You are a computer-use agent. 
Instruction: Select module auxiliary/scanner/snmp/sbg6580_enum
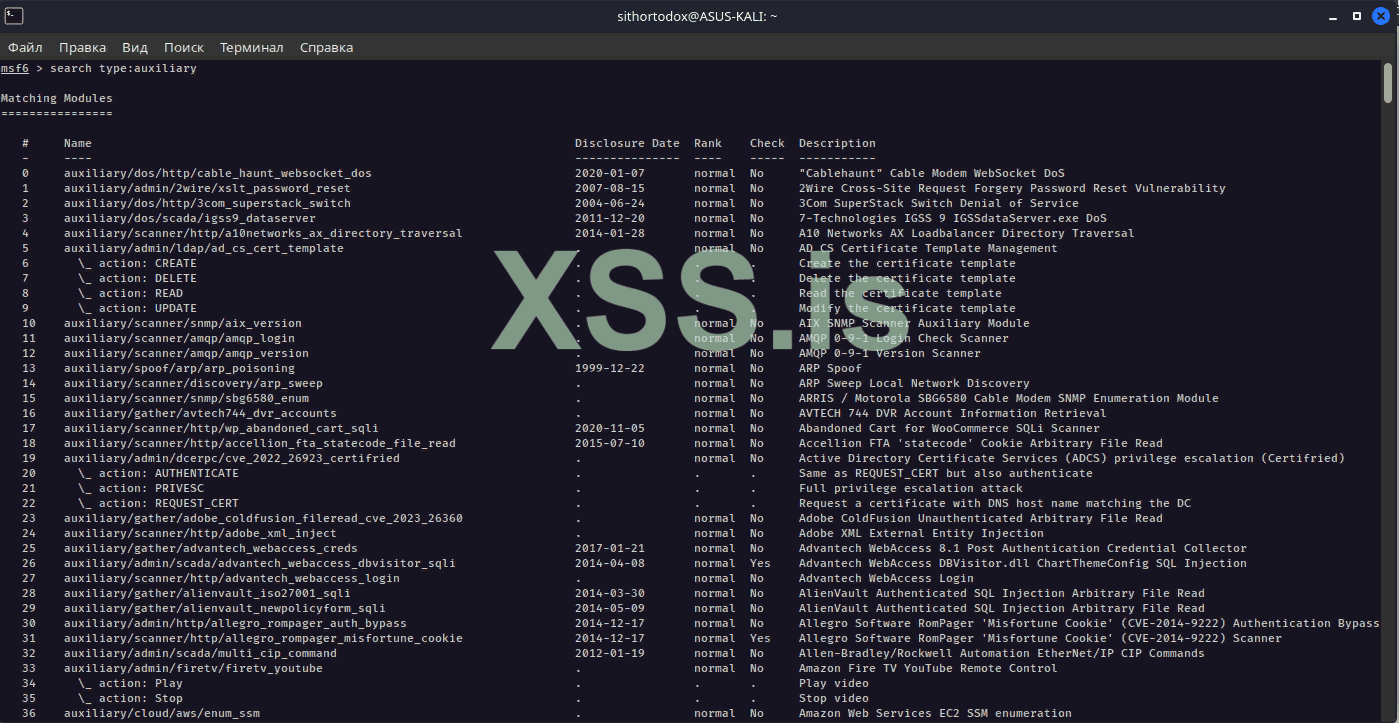click(x=186, y=398)
